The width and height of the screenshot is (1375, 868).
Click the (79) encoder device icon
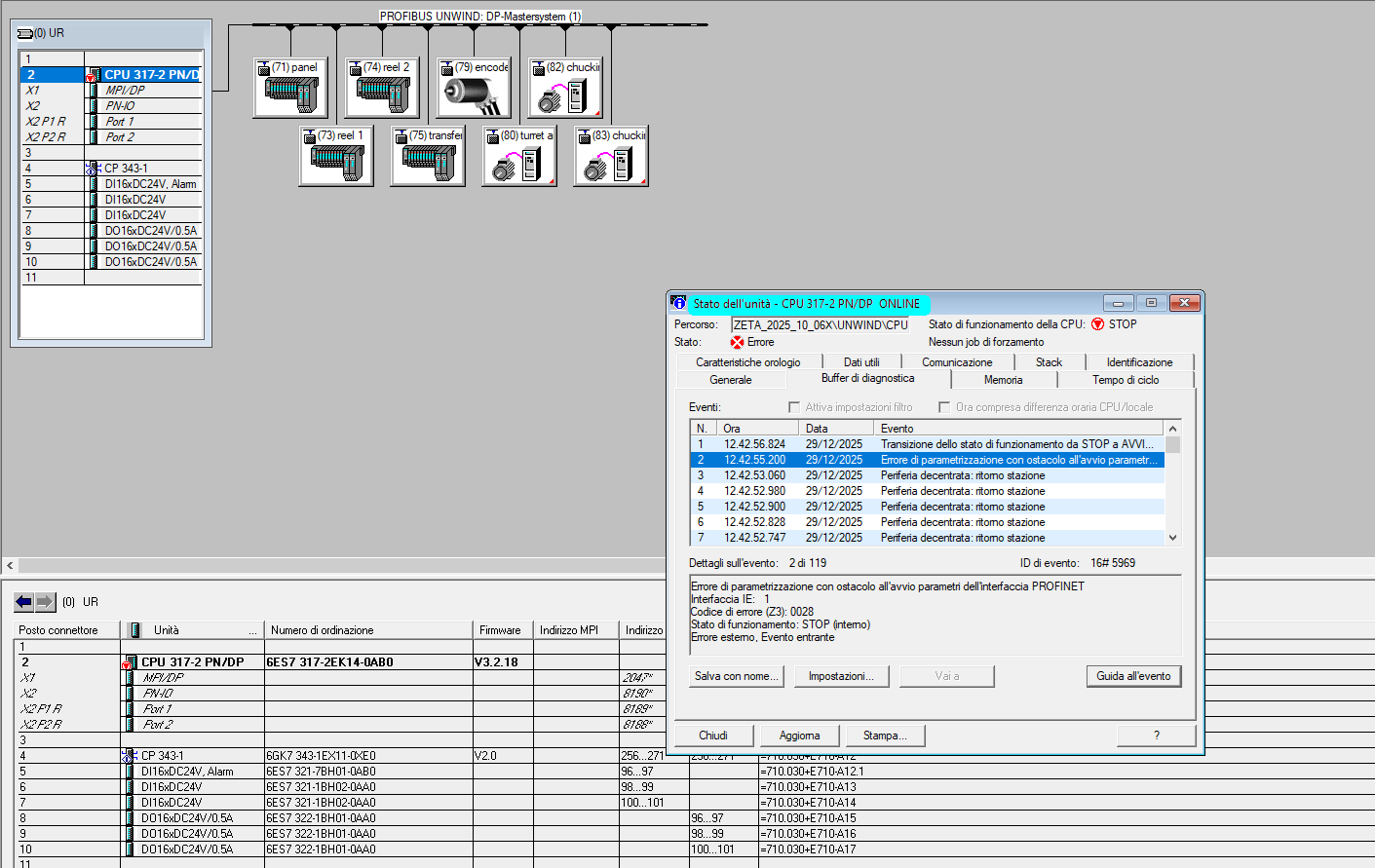pos(474,94)
